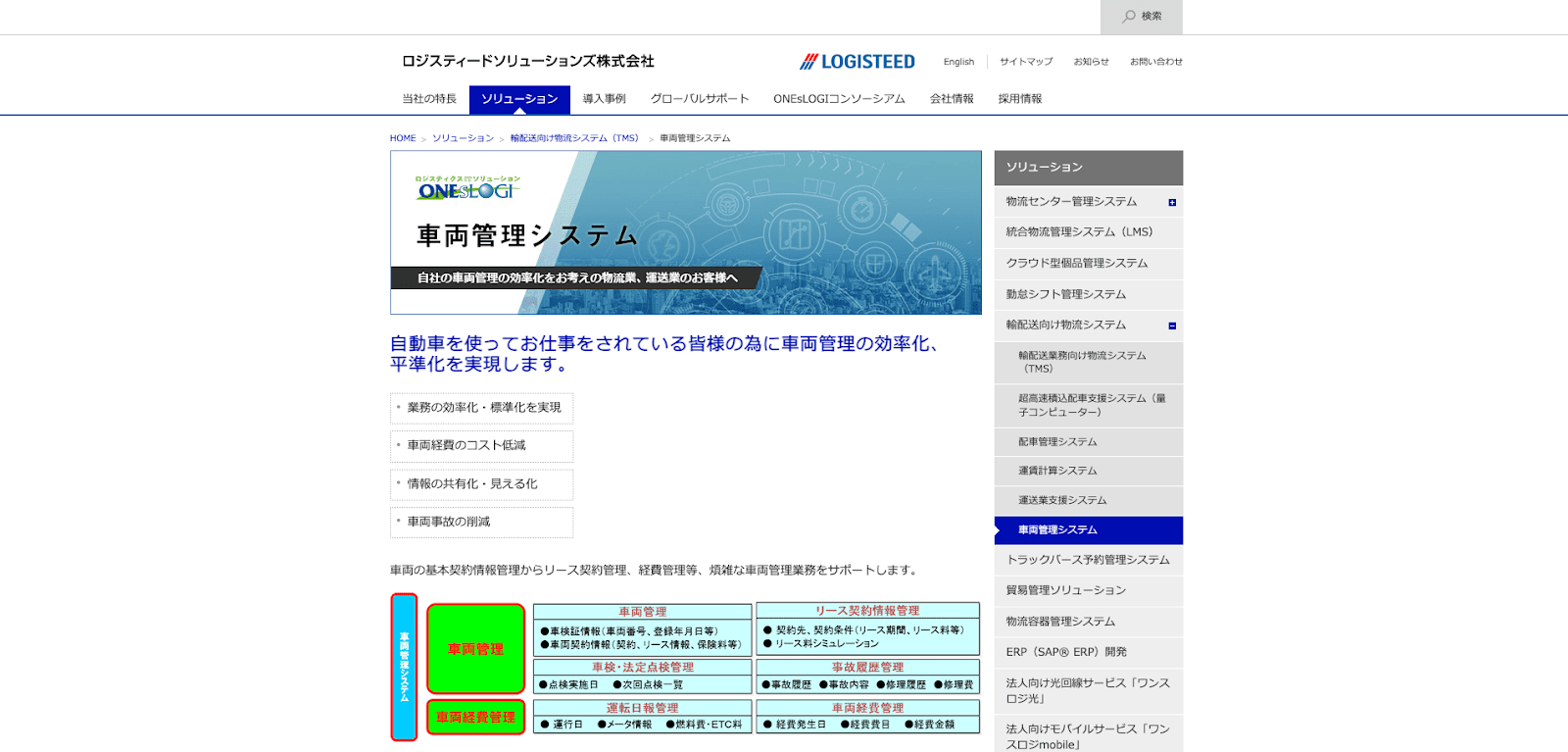Open the お問い合わせ link
Image resolution: width=1568 pixels, height=752 pixels.
(x=1156, y=62)
